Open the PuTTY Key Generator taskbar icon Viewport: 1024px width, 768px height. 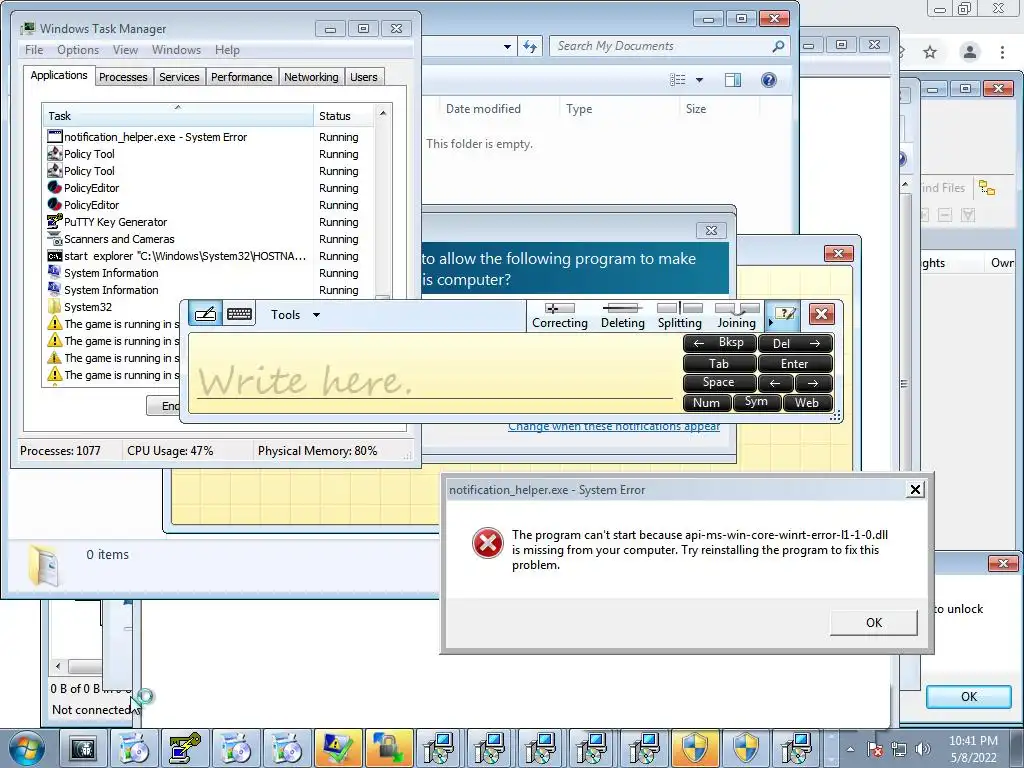click(185, 748)
